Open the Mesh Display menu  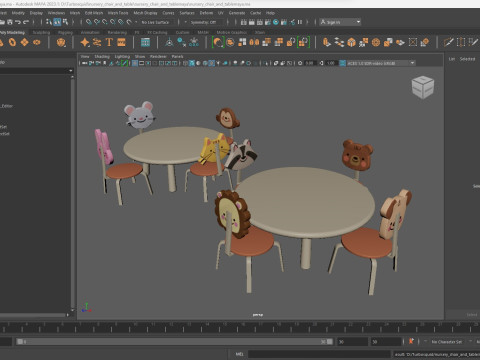tap(145, 13)
